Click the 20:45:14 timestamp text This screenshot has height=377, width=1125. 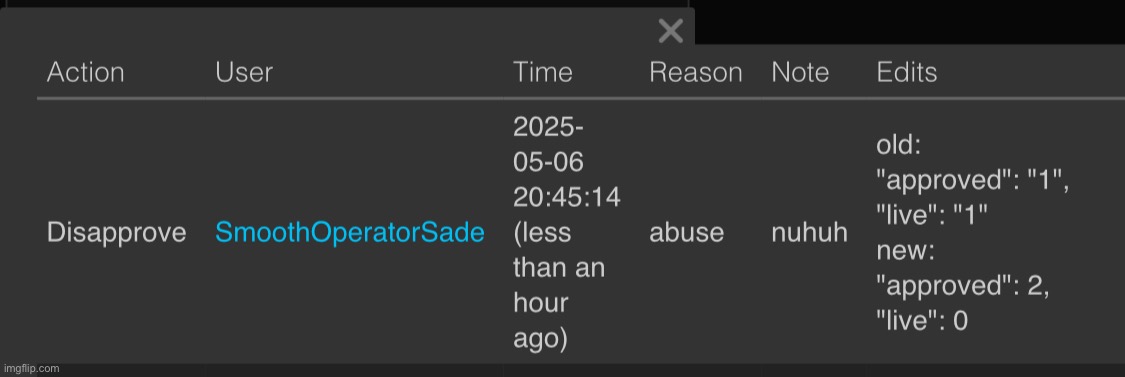pyautogui.click(x=567, y=197)
